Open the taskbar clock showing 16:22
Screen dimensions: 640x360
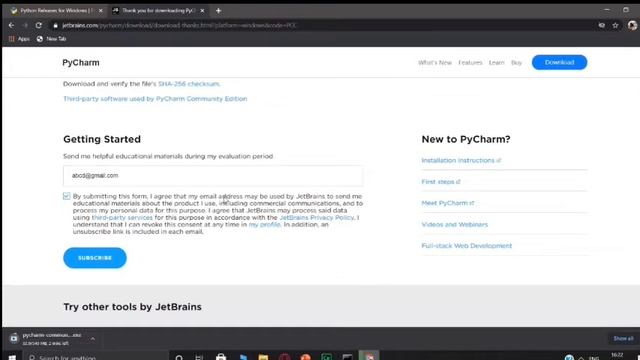tap(617, 356)
